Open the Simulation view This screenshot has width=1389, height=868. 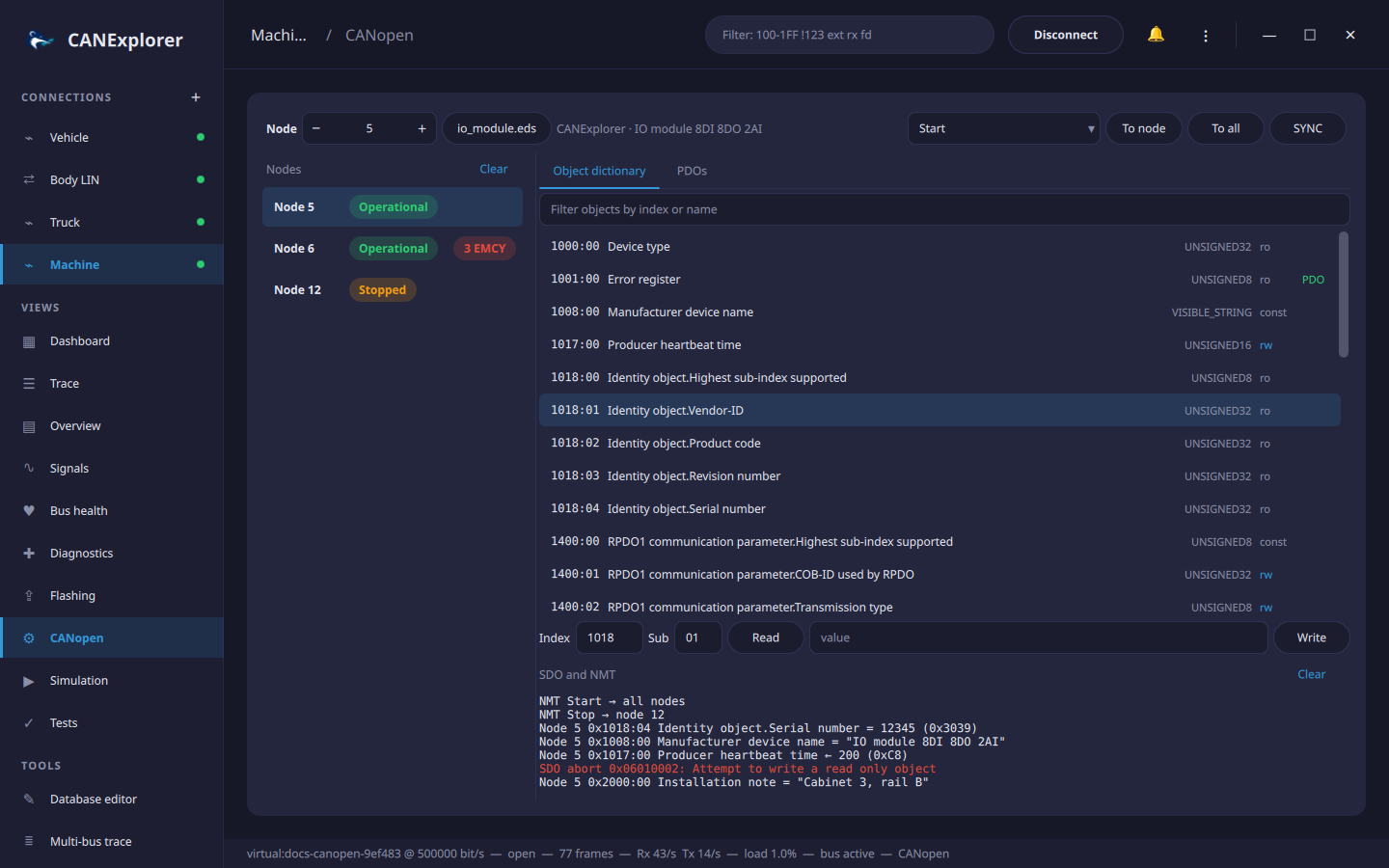click(x=112, y=681)
